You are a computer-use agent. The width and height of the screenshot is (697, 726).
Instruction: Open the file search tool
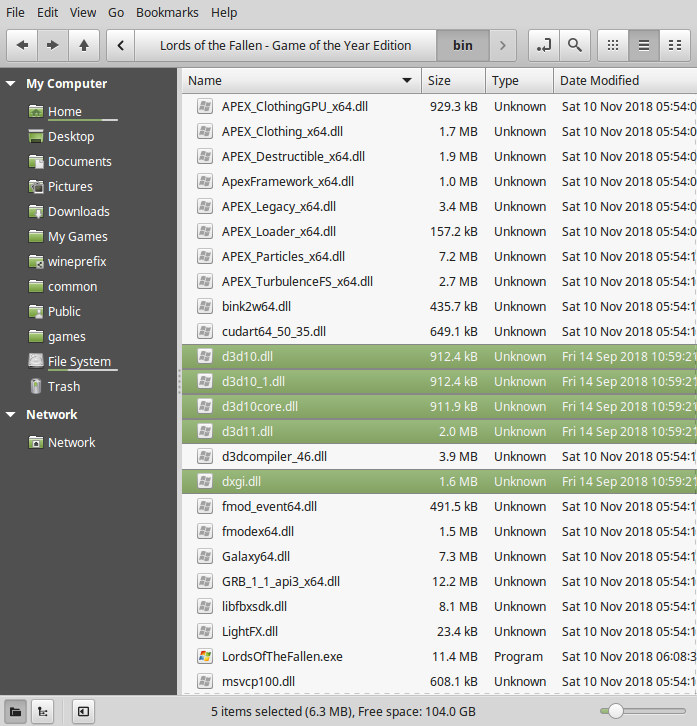[x=575, y=45]
